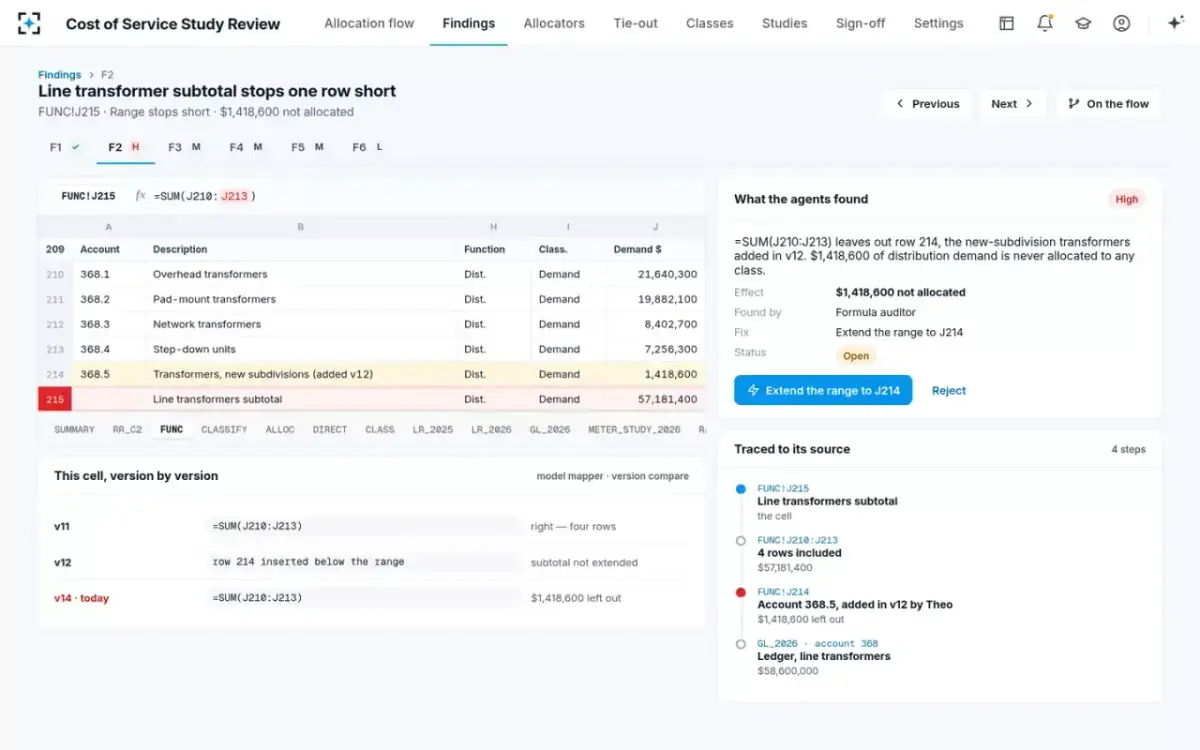The height and width of the screenshot is (750, 1200).
Task: Click account 368.3 cell
Action: coord(109,324)
